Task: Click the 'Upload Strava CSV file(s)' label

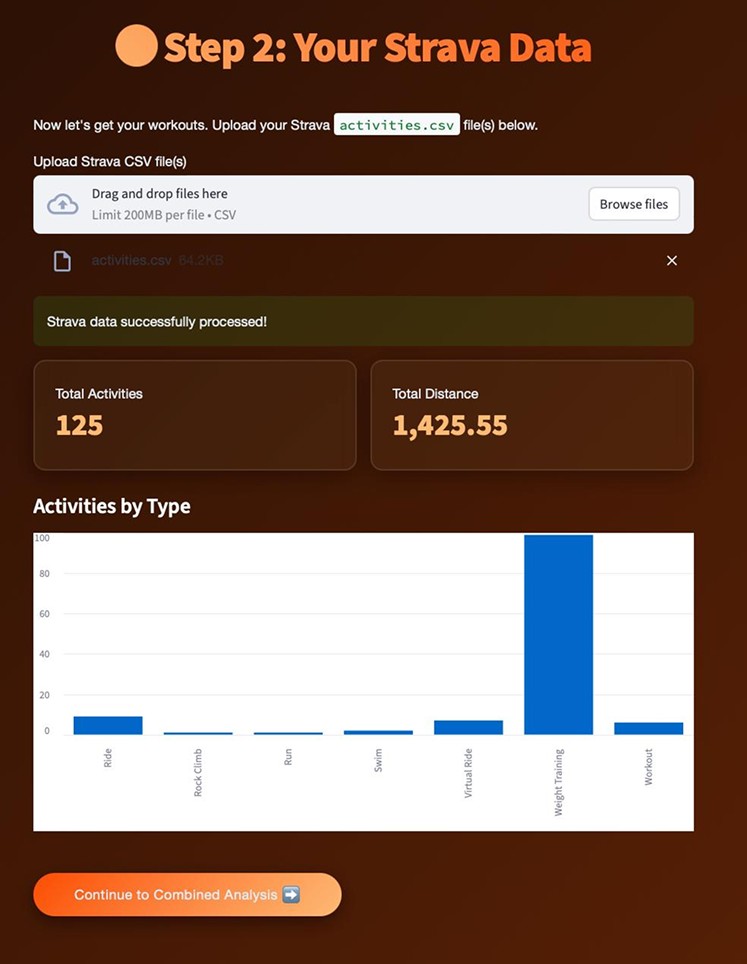Action: click(110, 162)
